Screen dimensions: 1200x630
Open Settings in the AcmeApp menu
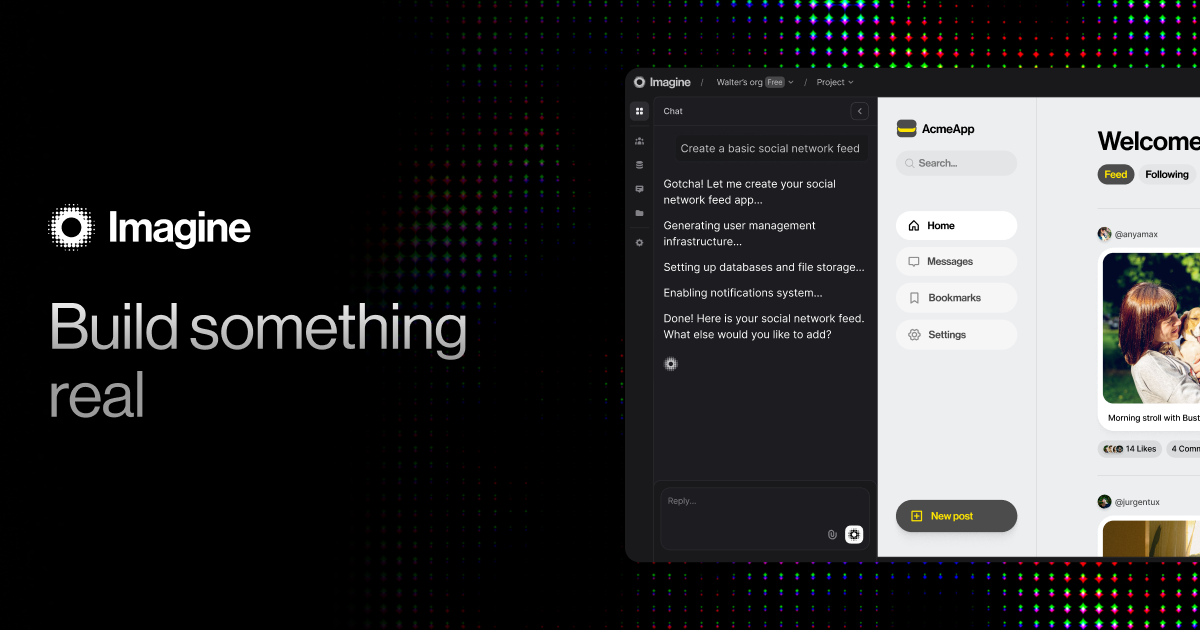coord(956,335)
